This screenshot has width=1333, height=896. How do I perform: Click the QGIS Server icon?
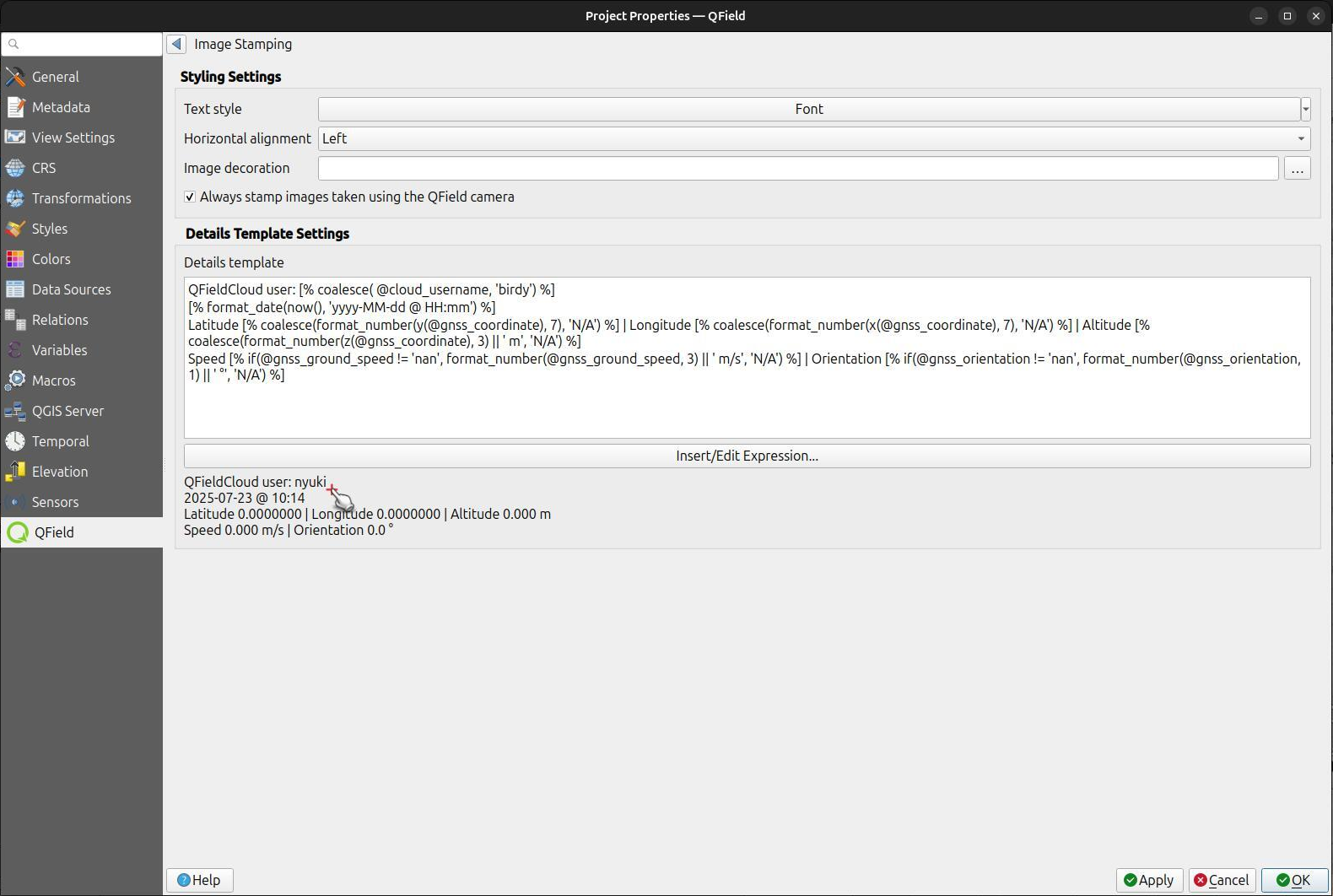click(x=15, y=411)
